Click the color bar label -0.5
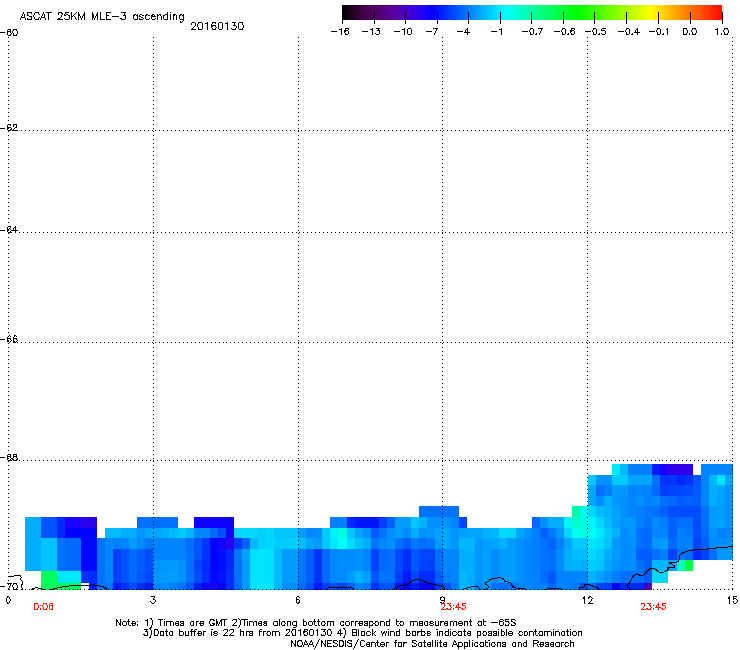Screen dimensions: 740x650 click(596, 32)
